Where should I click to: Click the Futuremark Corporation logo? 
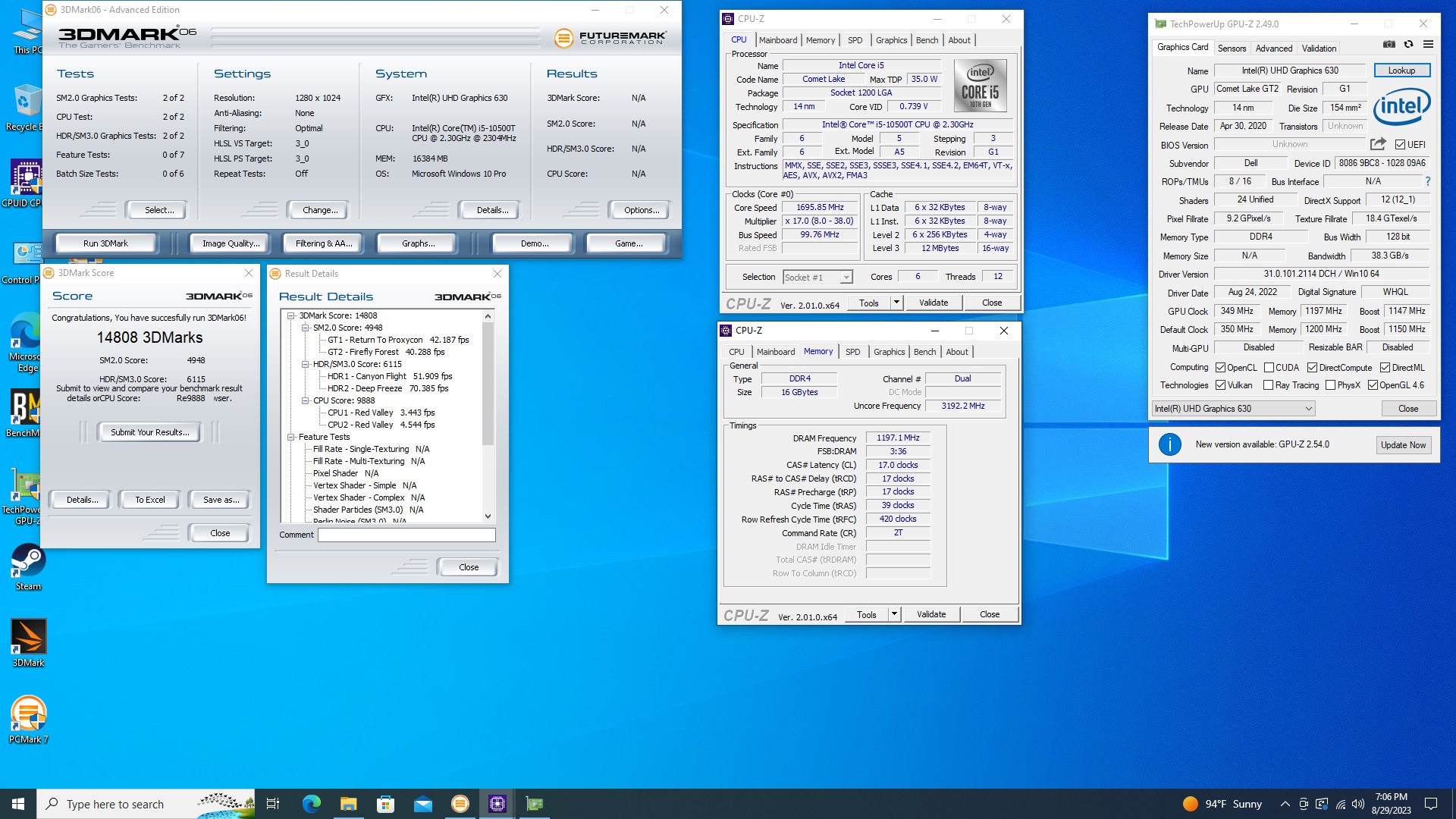(610, 37)
